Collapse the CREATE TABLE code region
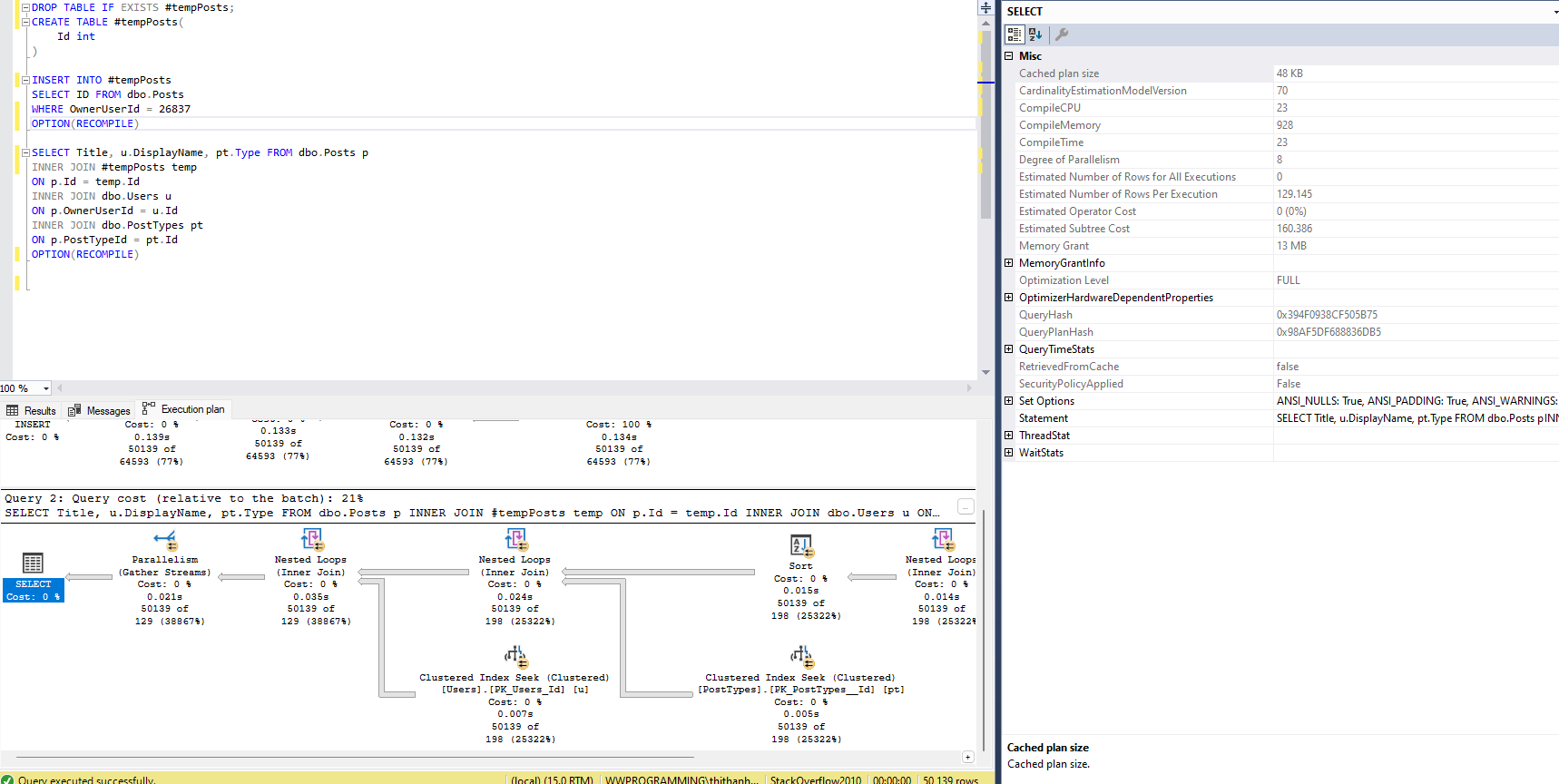The width and height of the screenshot is (1559, 784). [25, 22]
